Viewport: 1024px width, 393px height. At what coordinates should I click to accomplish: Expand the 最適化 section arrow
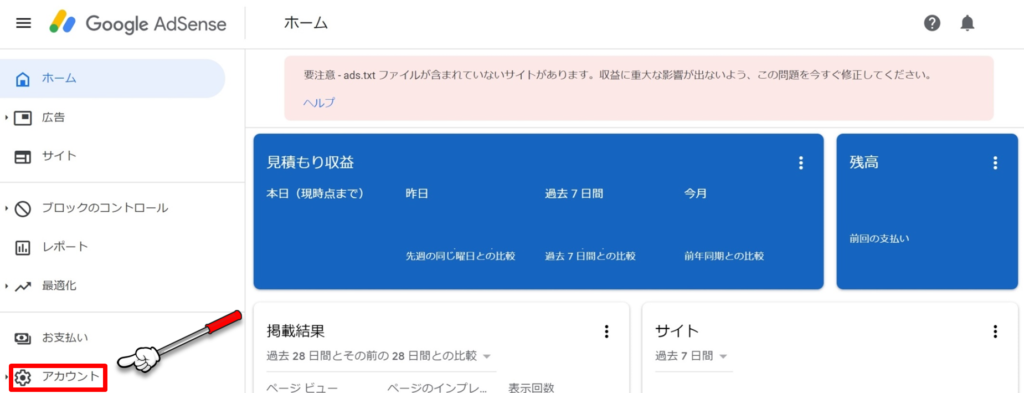[x=6, y=286]
